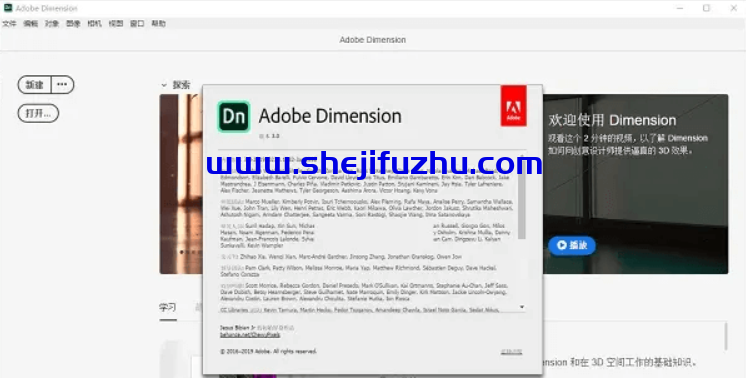Open the 相机 menu
Image resolution: width=746 pixels, height=378 pixels.
tap(94, 23)
